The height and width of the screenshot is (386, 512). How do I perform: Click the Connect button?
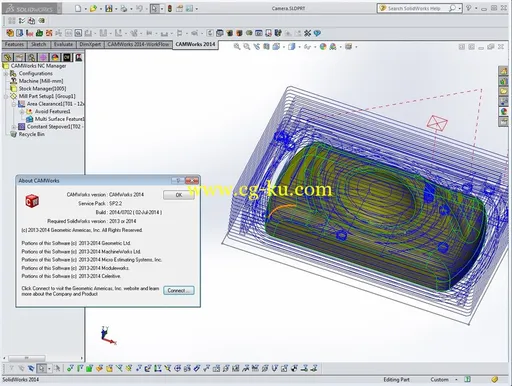tap(179, 290)
